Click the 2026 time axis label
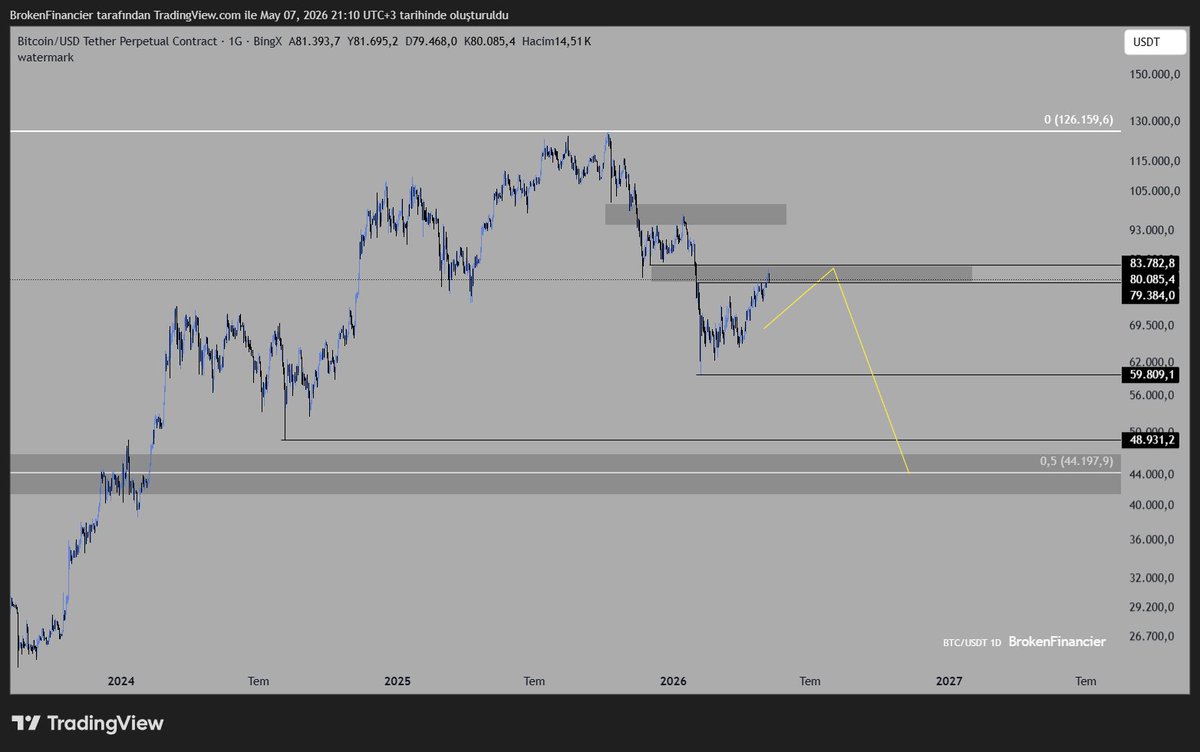This screenshot has height=752, width=1200. pos(673,681)
